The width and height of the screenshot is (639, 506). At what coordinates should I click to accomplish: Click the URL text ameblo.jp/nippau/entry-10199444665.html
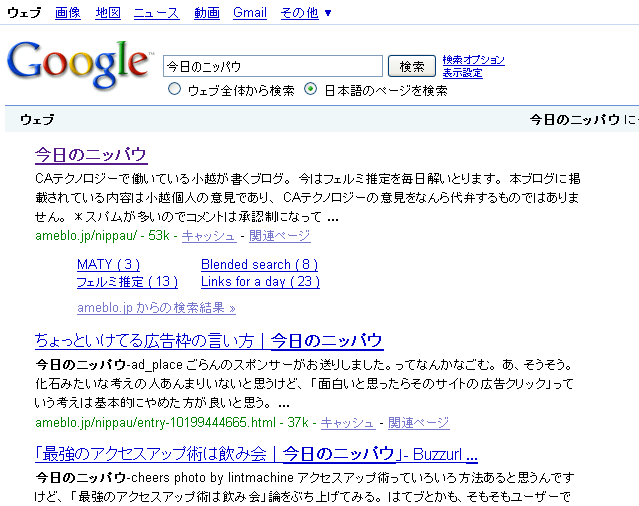pyautogui.click(x=155, y=422)
